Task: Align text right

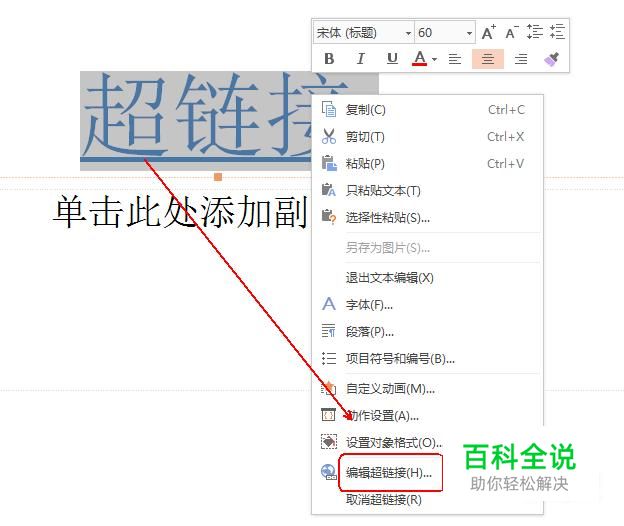Action: point(521,59)
